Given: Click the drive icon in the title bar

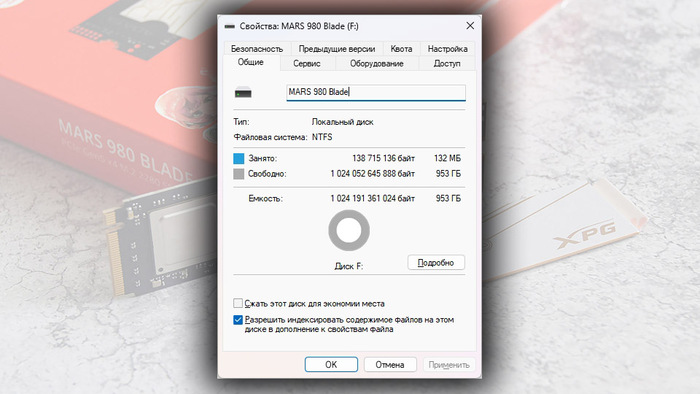Looking at the screenshot, I should pos(229,26).
